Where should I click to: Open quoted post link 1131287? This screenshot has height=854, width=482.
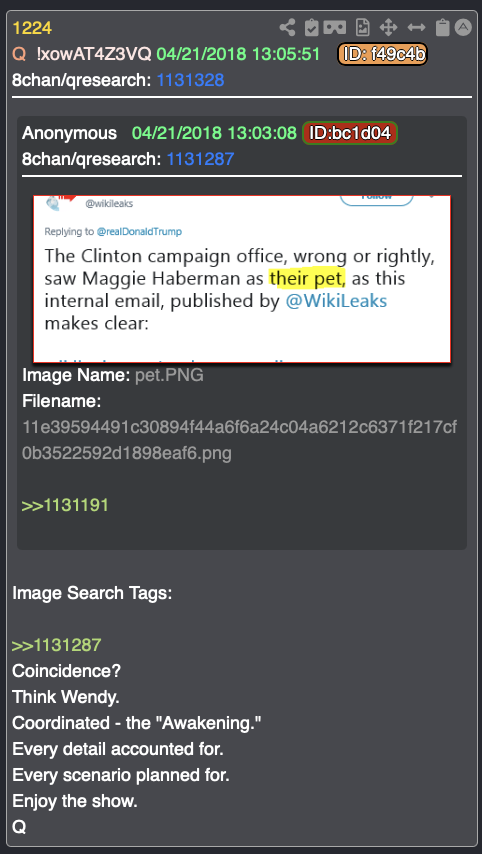[x=200, y=159]
